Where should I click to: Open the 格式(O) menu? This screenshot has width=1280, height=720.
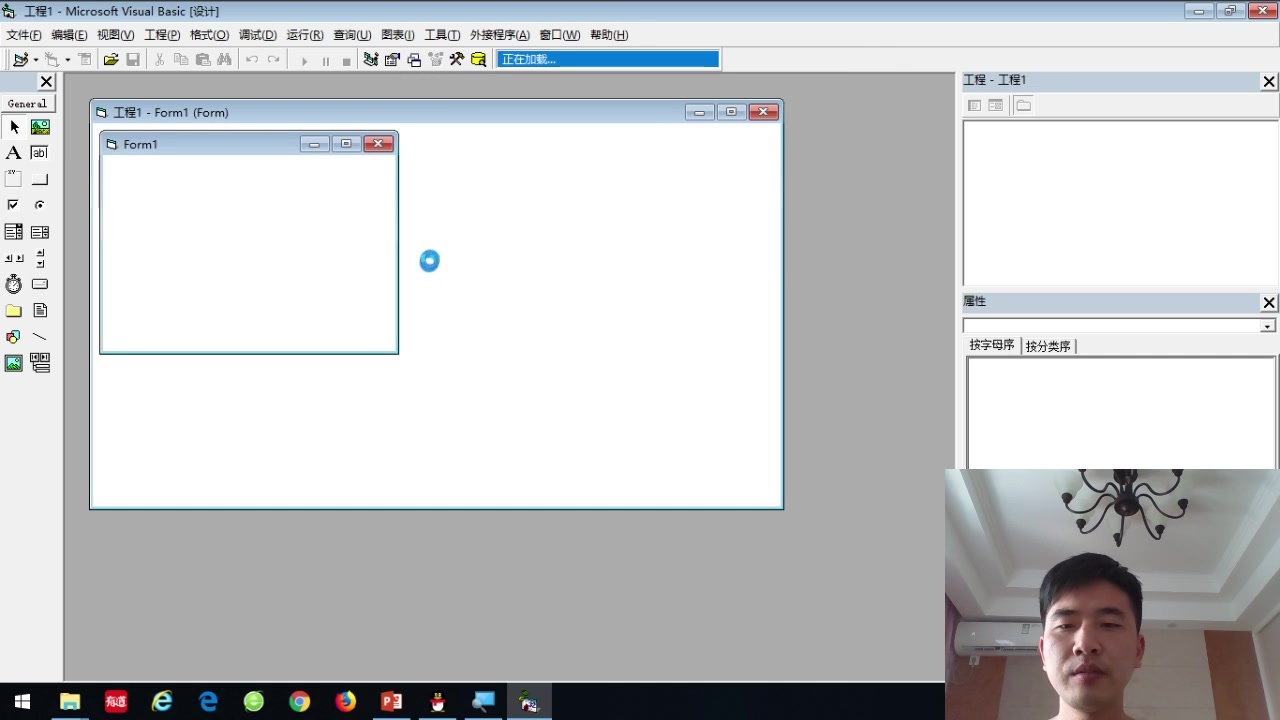(x=210, y=35)
